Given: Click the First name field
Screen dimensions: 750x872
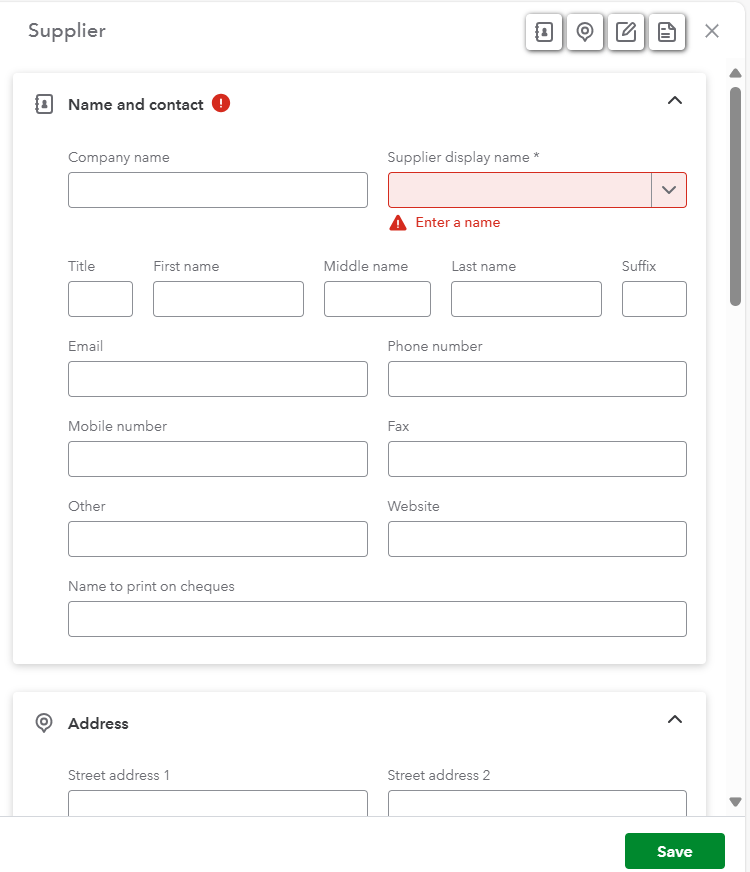Looking at the screenshot, I should tap(229, 299).
